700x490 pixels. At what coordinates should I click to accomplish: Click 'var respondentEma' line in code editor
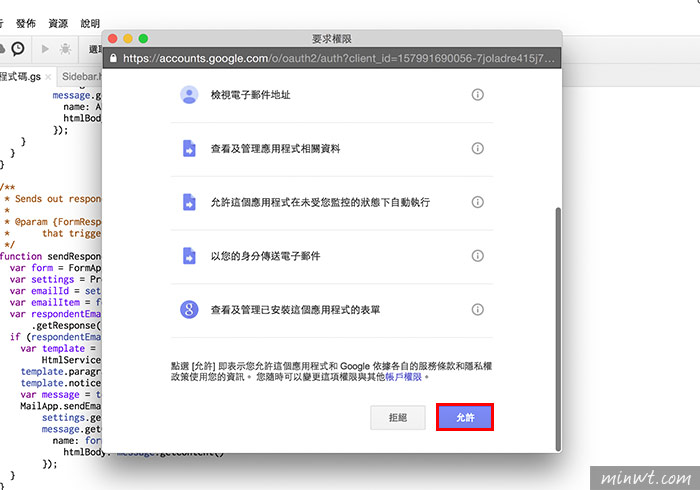pyautogui.click(x=55, y=314)
